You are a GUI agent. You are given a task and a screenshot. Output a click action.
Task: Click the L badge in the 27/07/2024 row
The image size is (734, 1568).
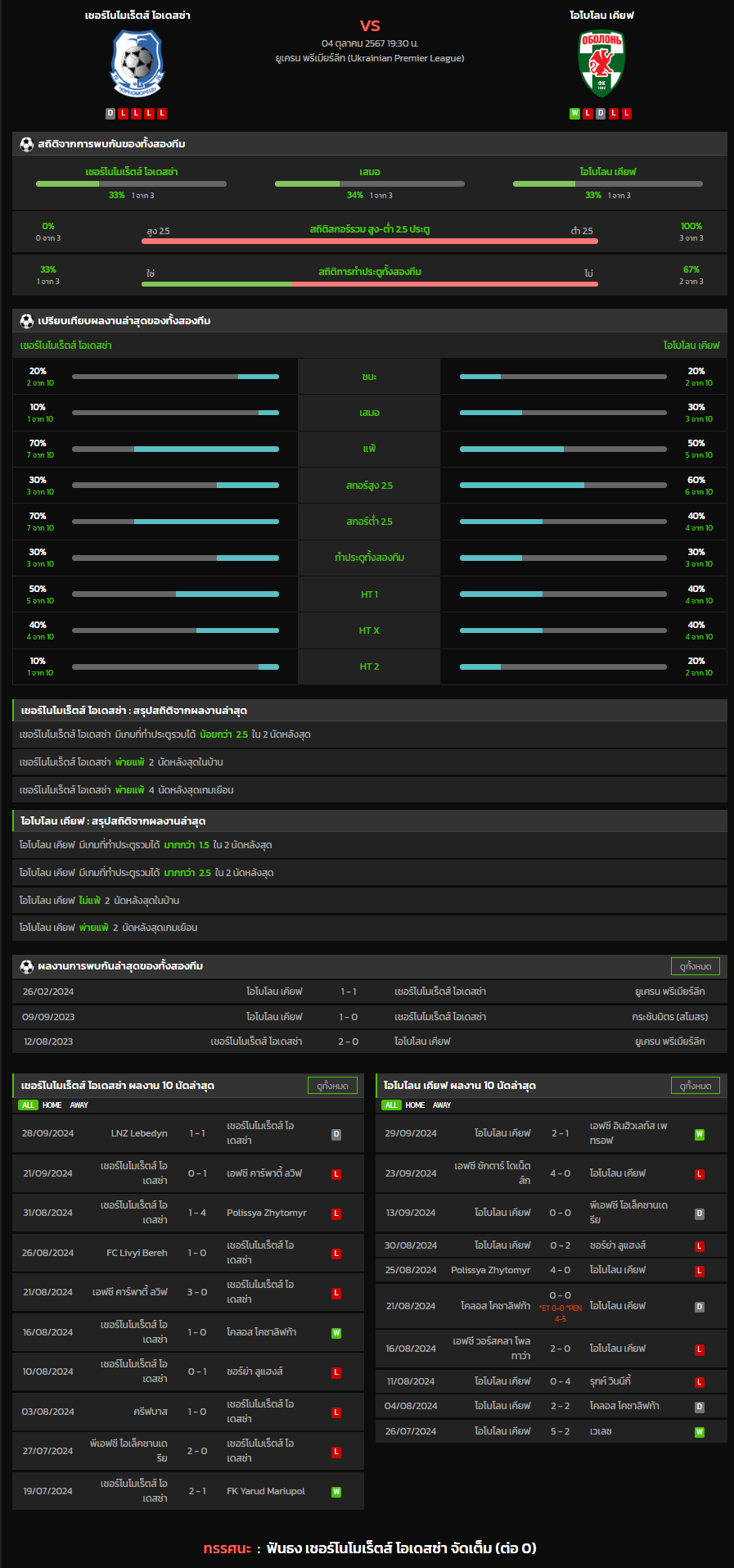336,1452
